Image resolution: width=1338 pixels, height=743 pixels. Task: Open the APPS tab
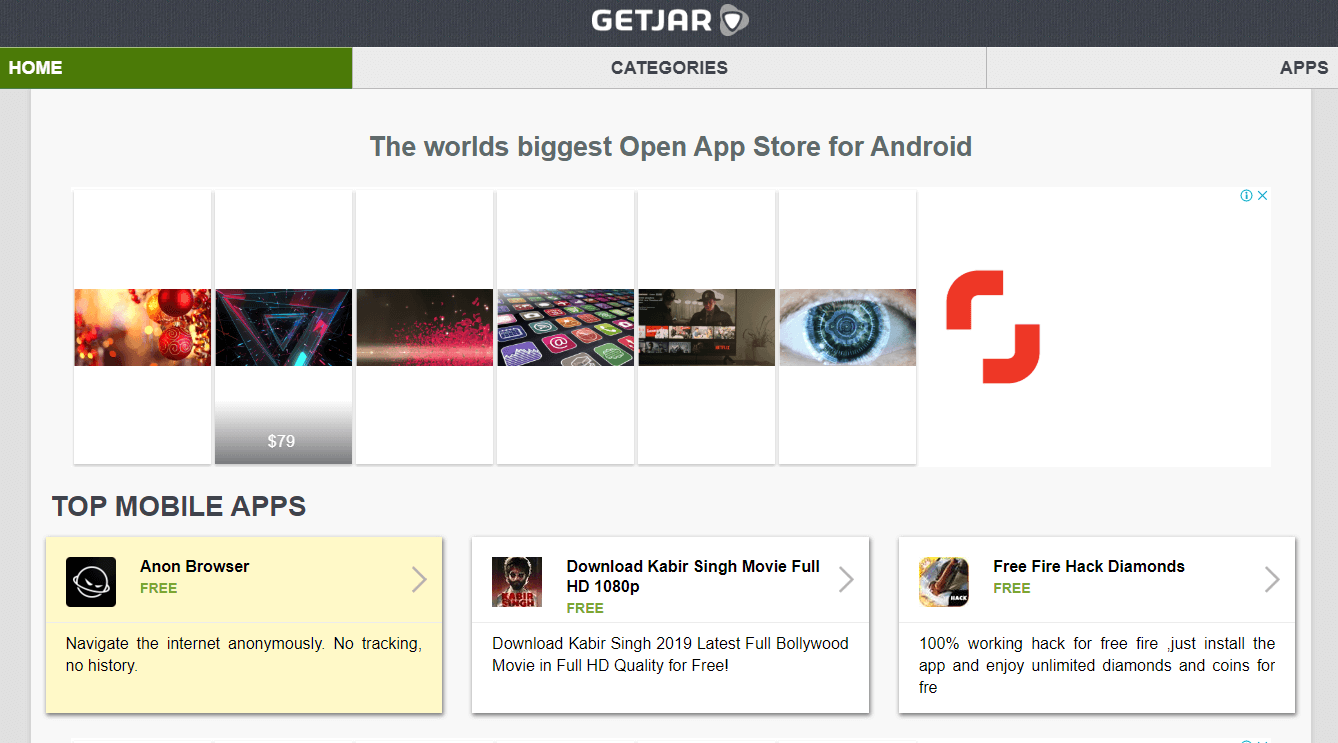[x=1303, y=67]
